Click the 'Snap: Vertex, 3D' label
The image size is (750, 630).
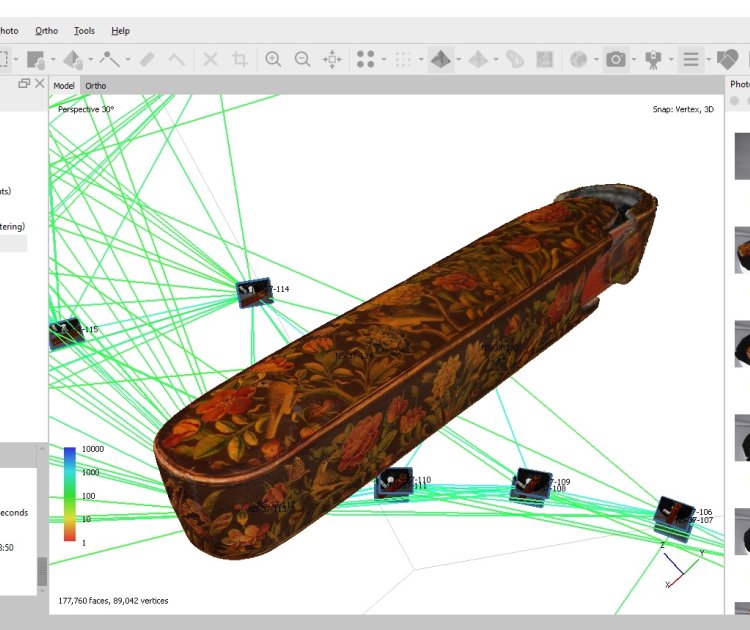[683, 110]
